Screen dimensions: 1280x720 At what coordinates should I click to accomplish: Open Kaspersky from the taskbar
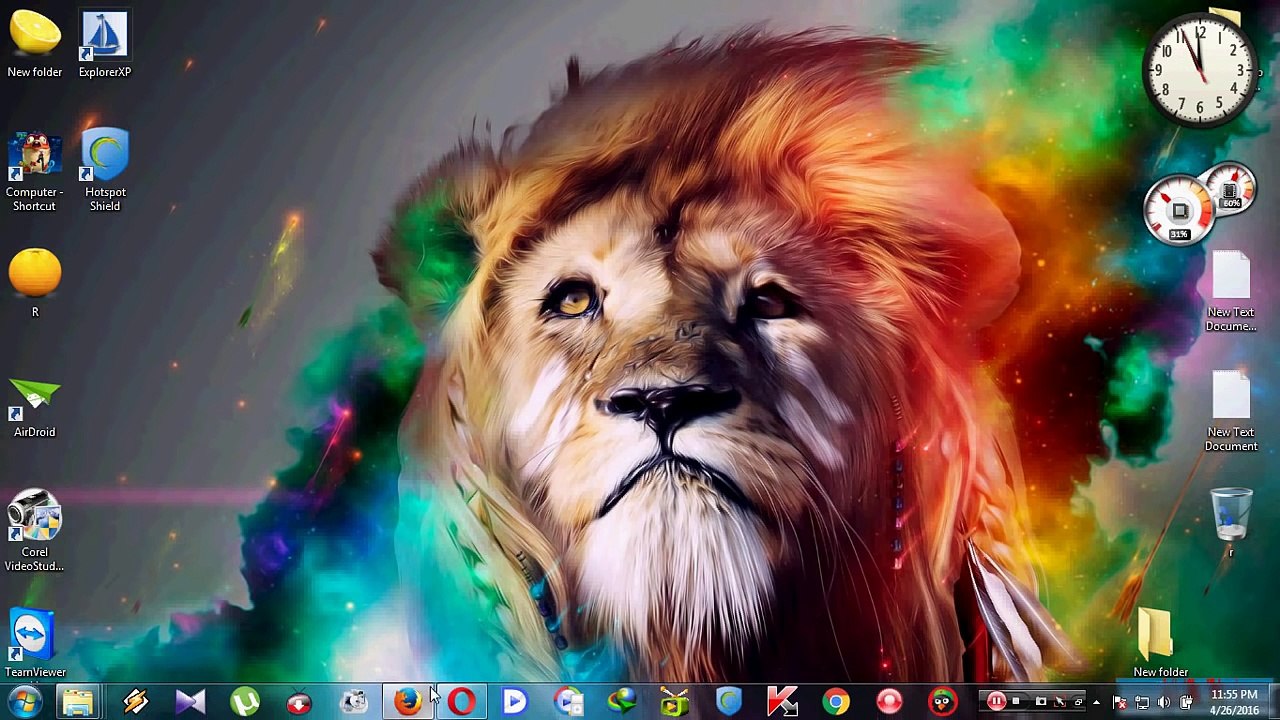click(782, 702)
